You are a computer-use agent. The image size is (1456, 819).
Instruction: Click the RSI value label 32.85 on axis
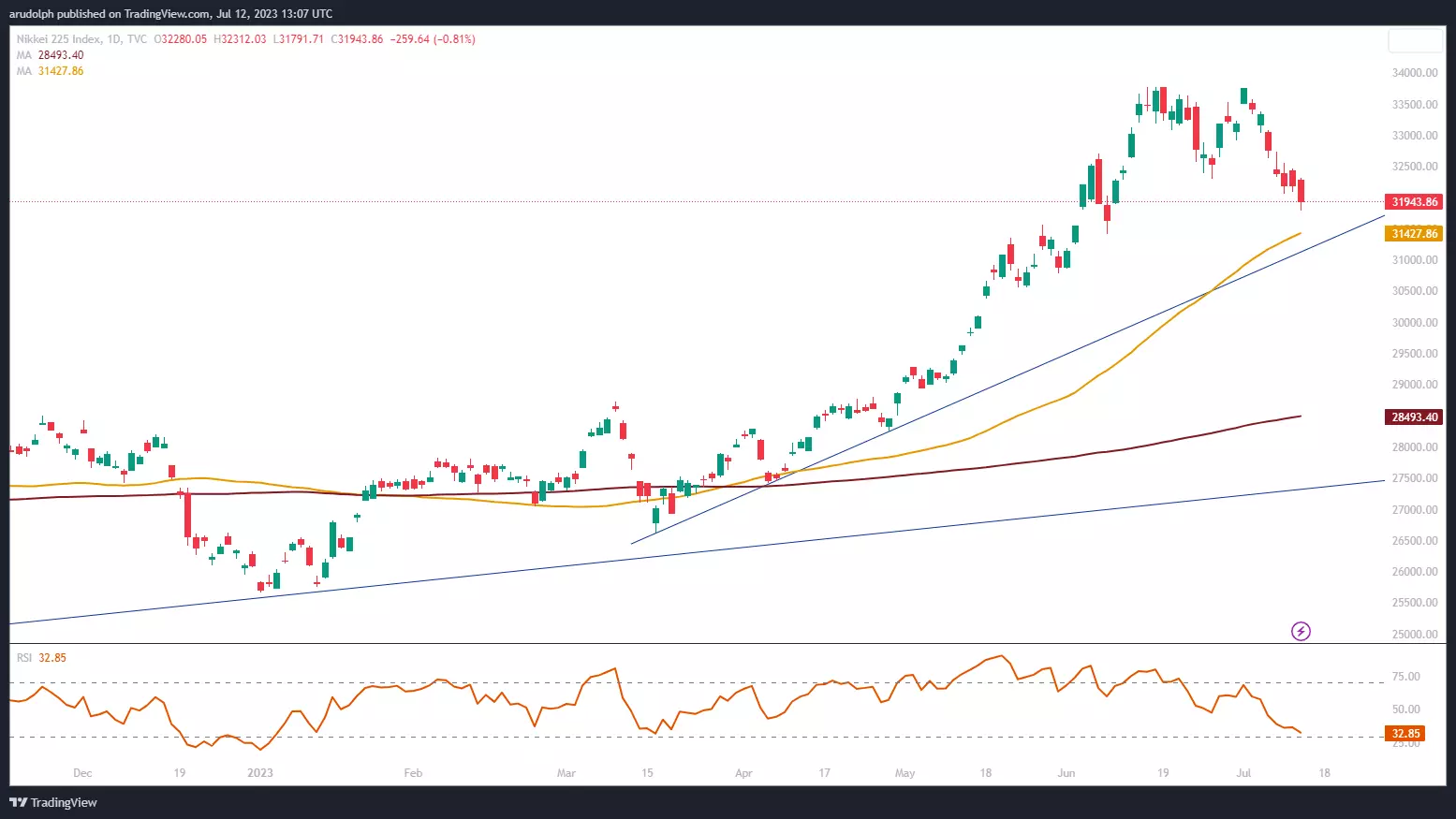(x=1405, y=734)
